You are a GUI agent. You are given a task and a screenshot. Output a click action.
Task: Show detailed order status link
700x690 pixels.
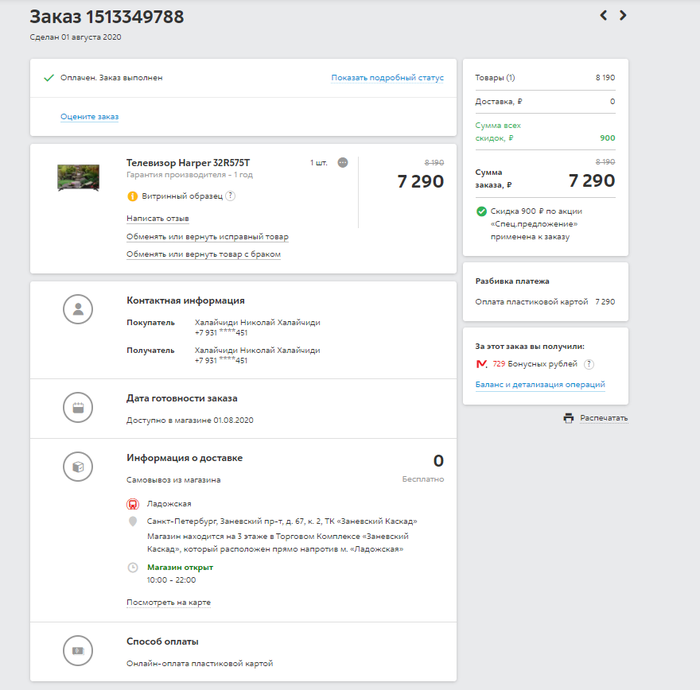point(388,78)
